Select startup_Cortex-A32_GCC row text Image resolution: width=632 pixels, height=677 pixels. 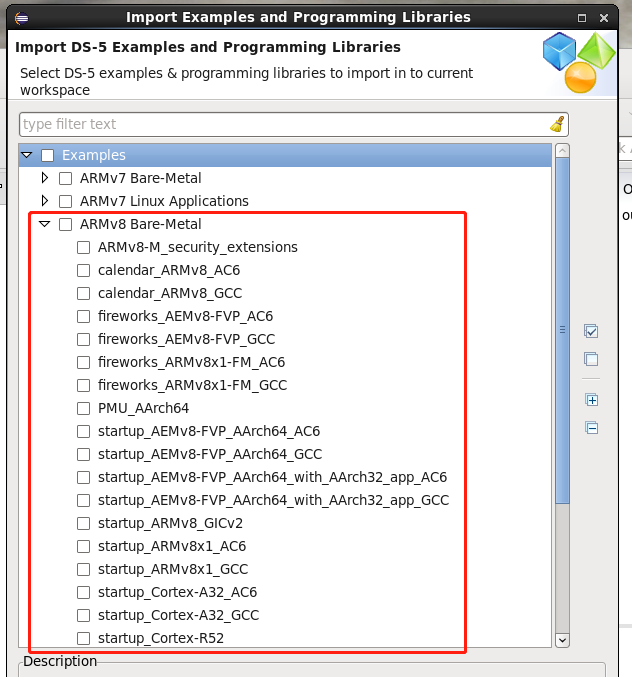coord(179,615)
